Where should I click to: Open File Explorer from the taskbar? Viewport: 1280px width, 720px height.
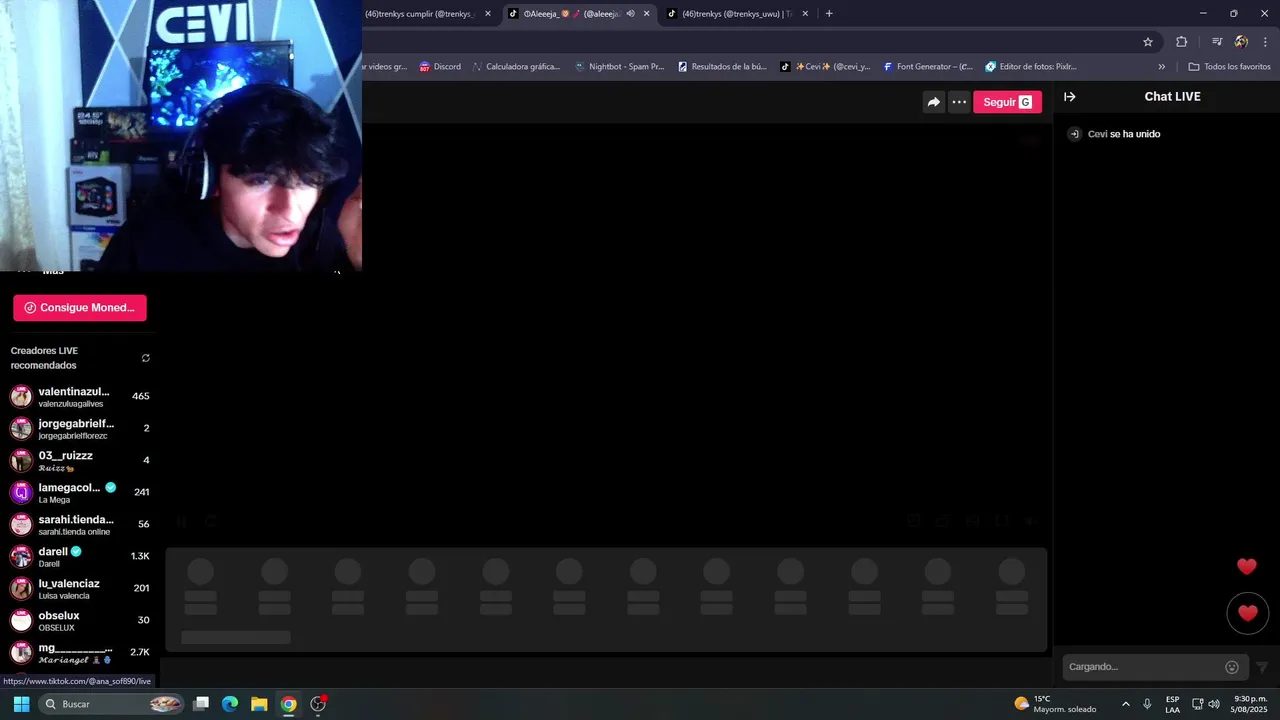click(x=259, y=704)
